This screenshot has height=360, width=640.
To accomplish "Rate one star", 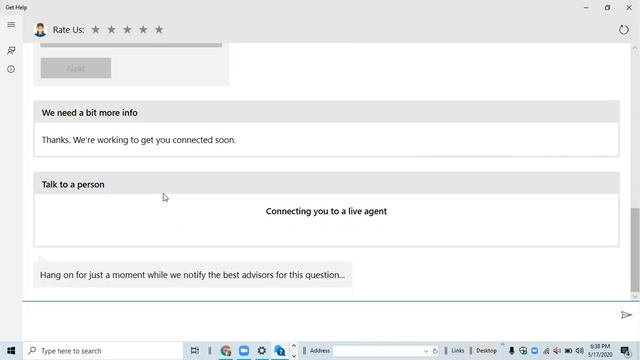I will point(96,29).
